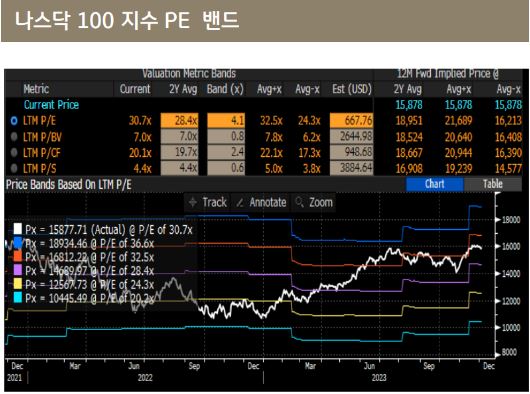Edit the LTM P/BV Est field 2644.98
Image resolution: width=530 pixels, height=394 pixels.
pyautogui.click(x=352, y=137)
